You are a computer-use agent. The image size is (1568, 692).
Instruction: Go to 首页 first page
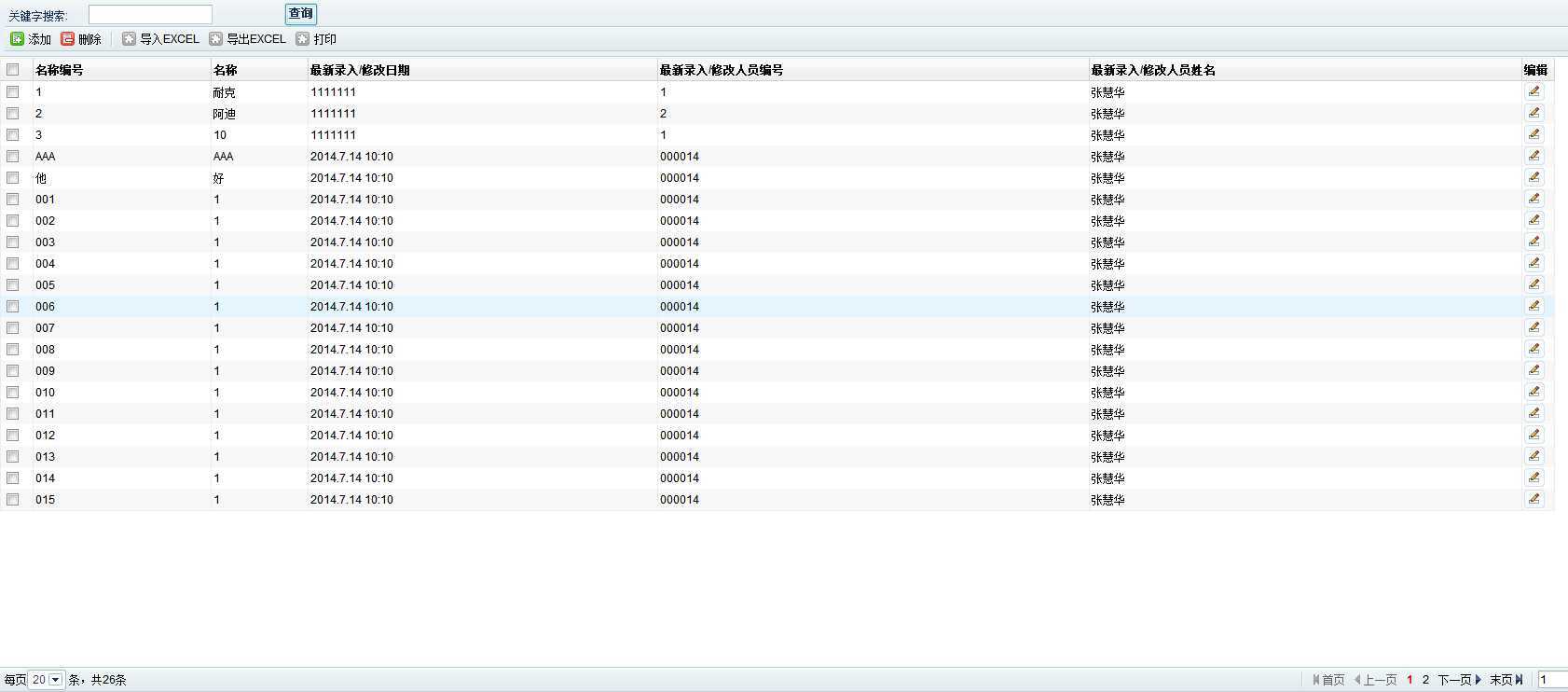click(x=1328, y=680)
